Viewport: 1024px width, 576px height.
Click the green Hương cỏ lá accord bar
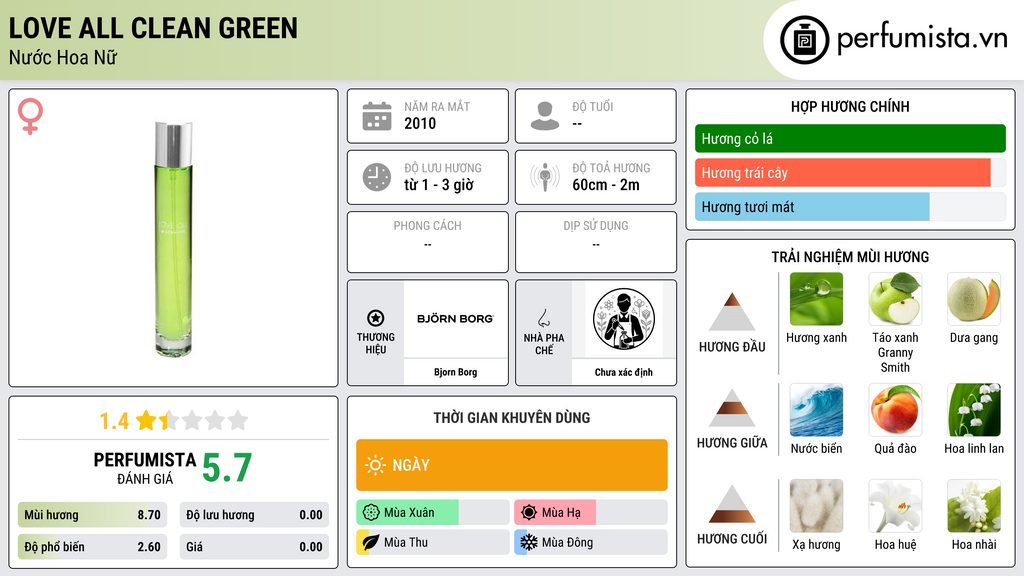tap(850, 138)
